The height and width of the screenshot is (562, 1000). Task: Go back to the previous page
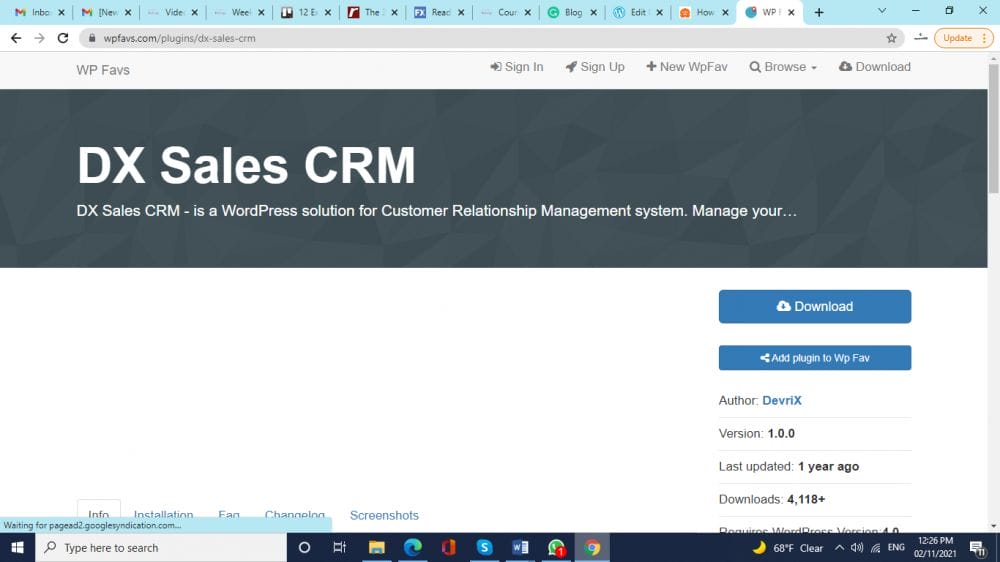(16, 38)
